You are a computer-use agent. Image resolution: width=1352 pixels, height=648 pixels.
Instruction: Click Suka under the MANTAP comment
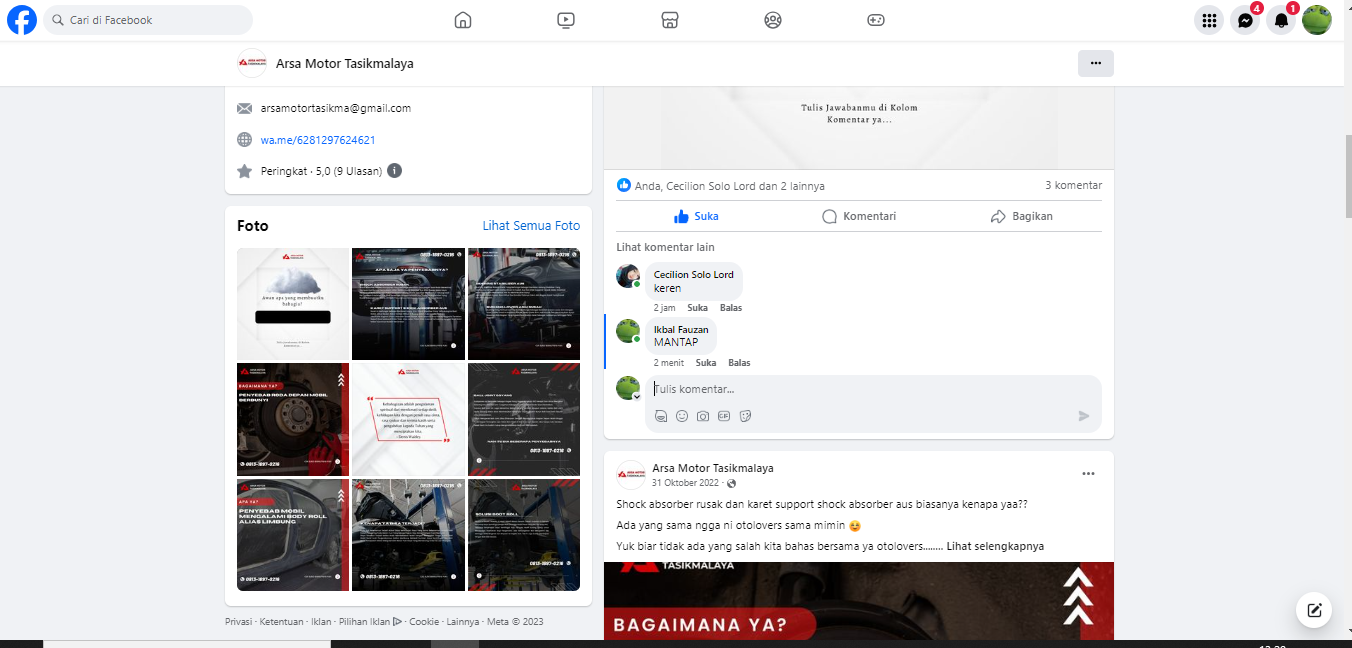pyautogui.click(x=706, y=363)
